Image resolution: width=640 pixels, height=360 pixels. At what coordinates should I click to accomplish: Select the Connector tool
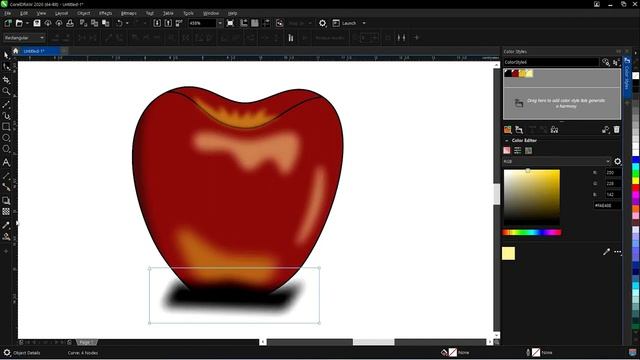click(x=6, y=187)
